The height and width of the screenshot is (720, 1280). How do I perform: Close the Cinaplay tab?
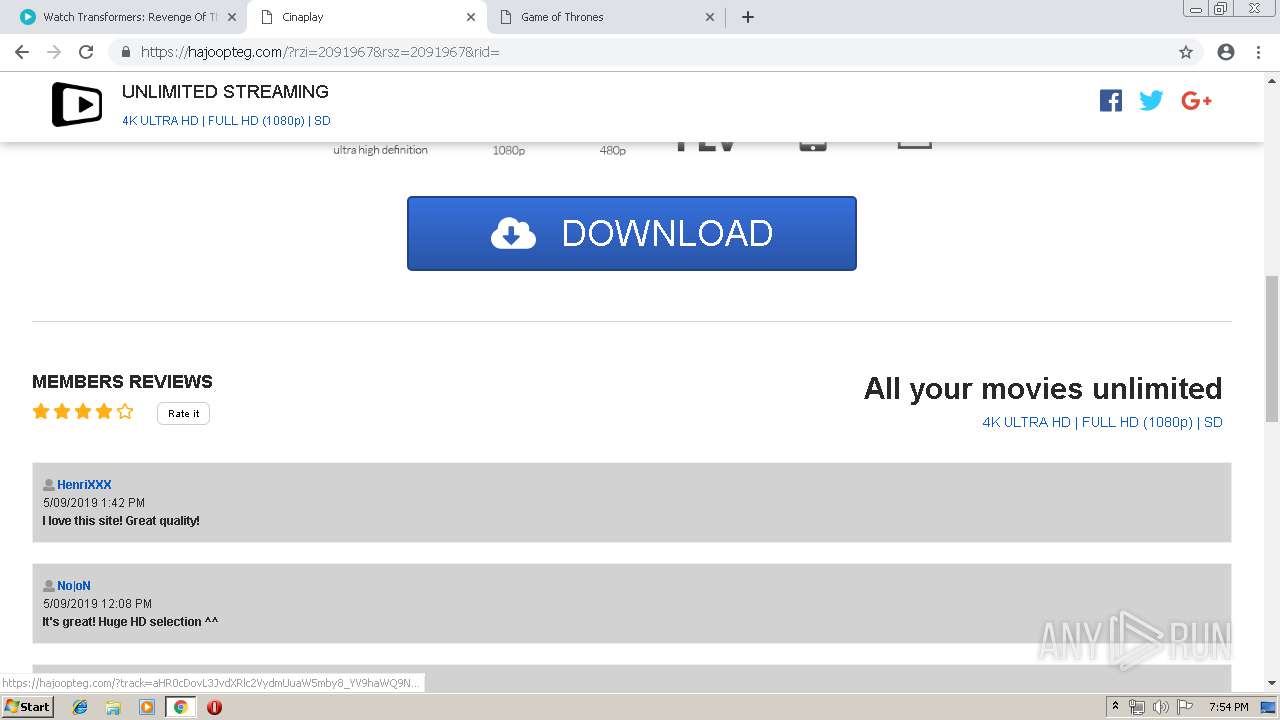[471, 17]
